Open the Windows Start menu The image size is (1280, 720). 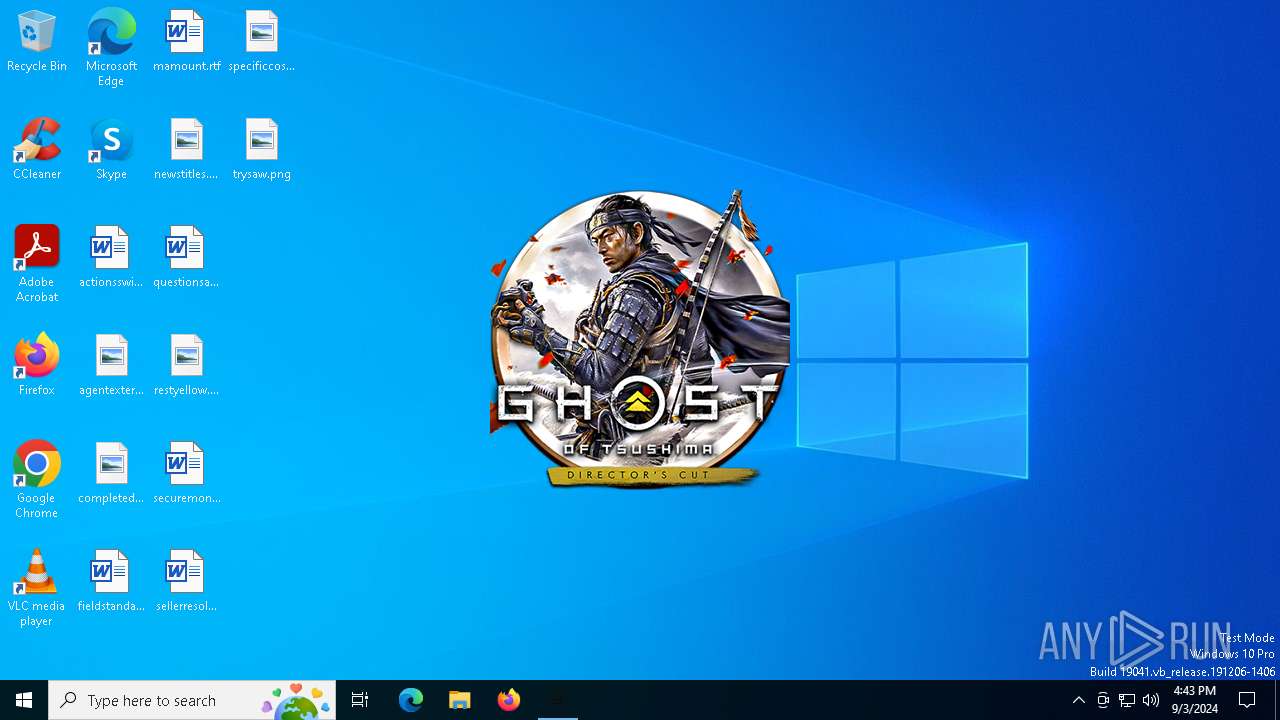click(24, 700)
